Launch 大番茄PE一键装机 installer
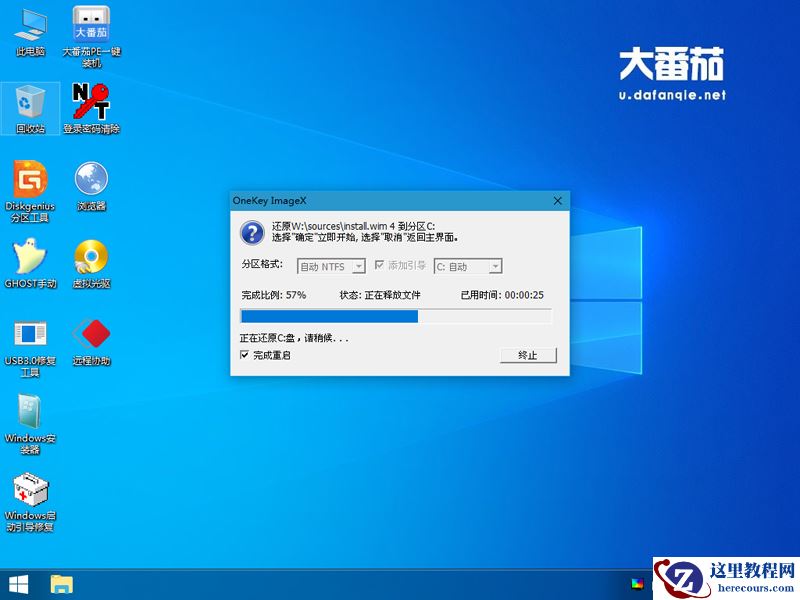 92,25
